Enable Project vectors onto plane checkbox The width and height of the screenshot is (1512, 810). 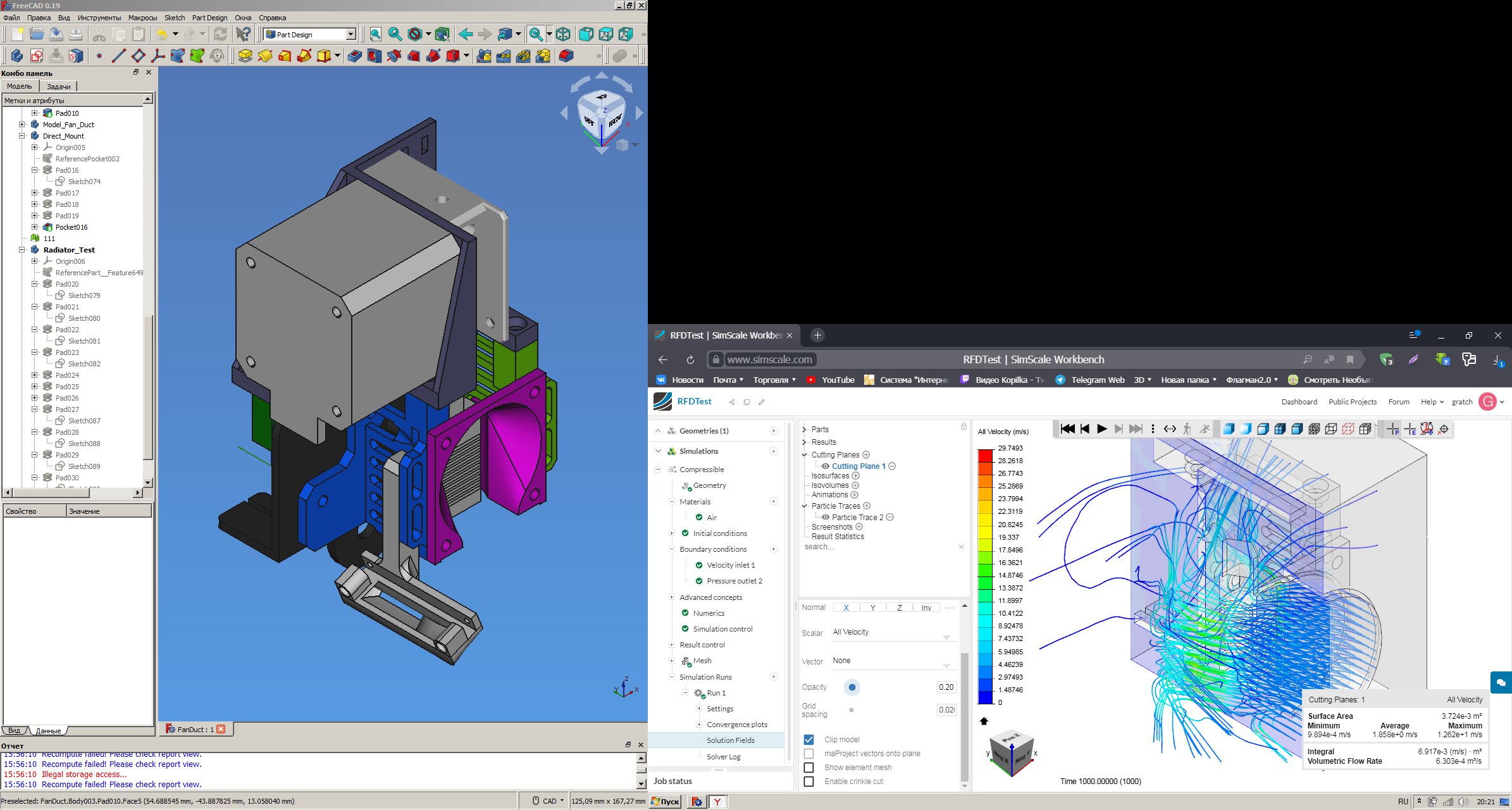click(809, 754)
